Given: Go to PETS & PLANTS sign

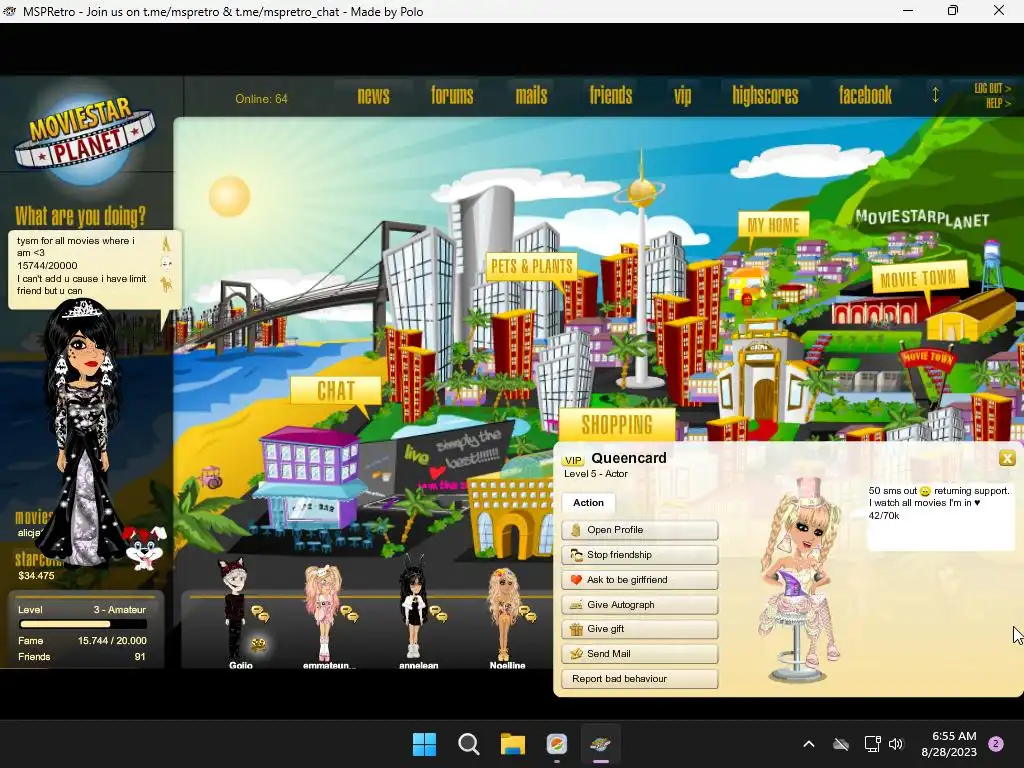Looking at the screenshot, I should click(531, 266).
